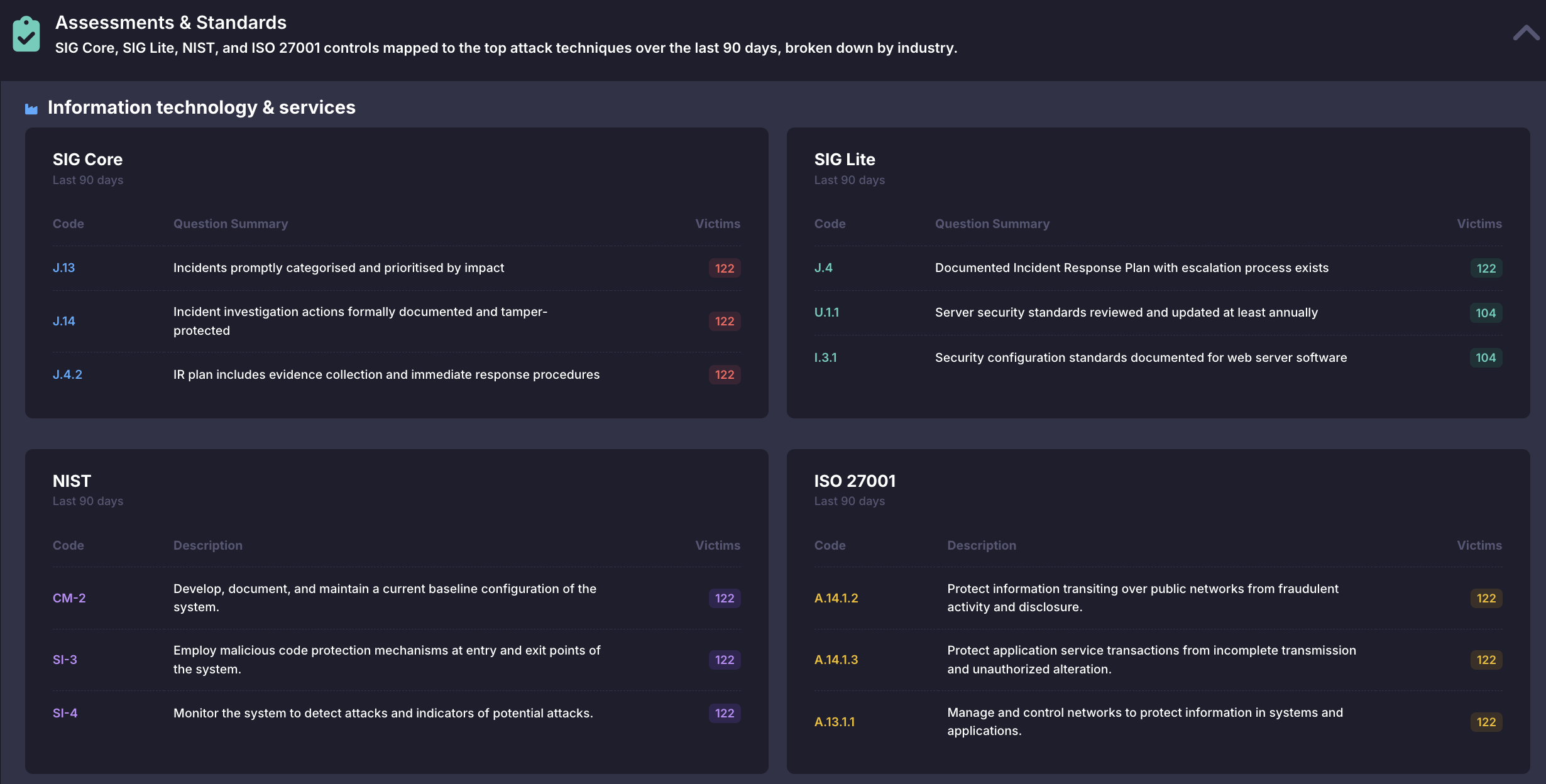This screenshot has height=784, width=1546.
Task: Open SIG Lite code U.1.1
Action: point(826,312)
